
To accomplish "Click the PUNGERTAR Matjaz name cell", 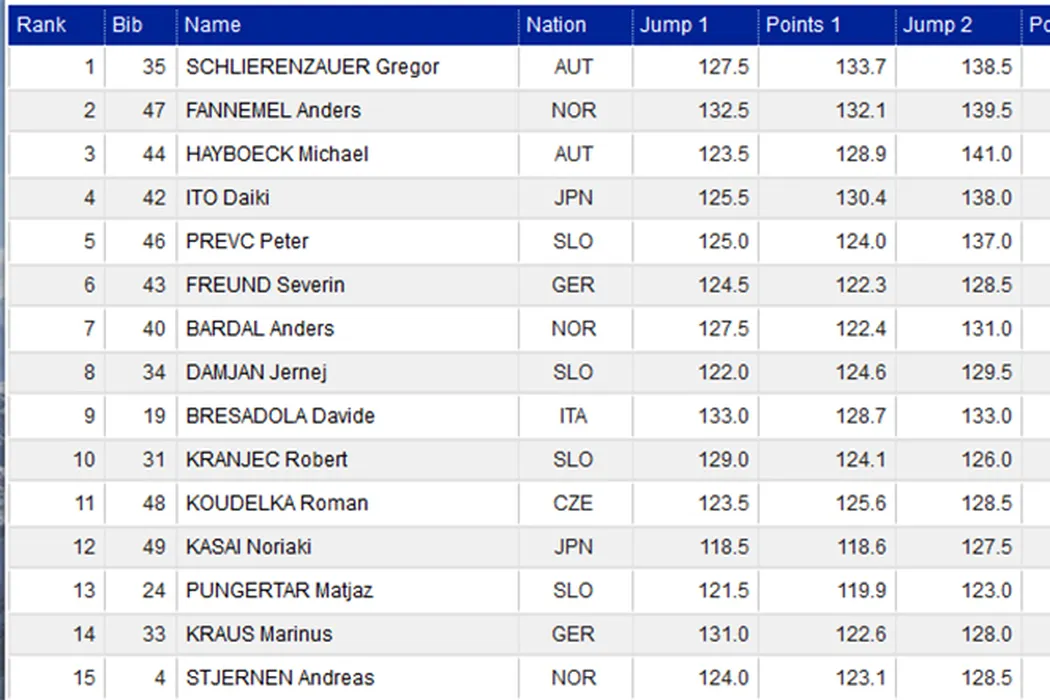I will [x=279, y=590].
